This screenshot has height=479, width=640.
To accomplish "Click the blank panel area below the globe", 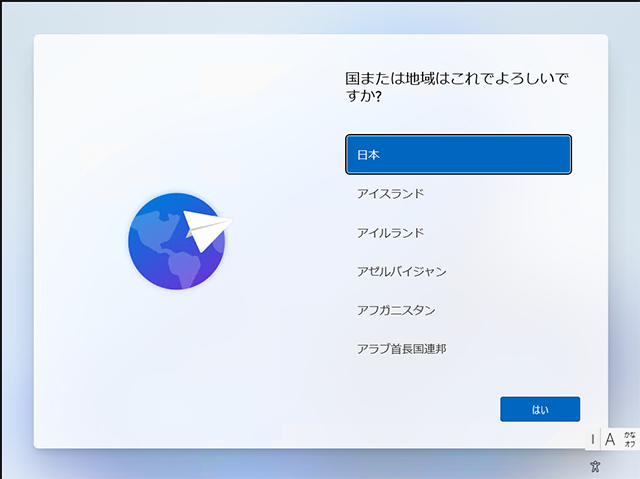I will (x=180, y=370).
